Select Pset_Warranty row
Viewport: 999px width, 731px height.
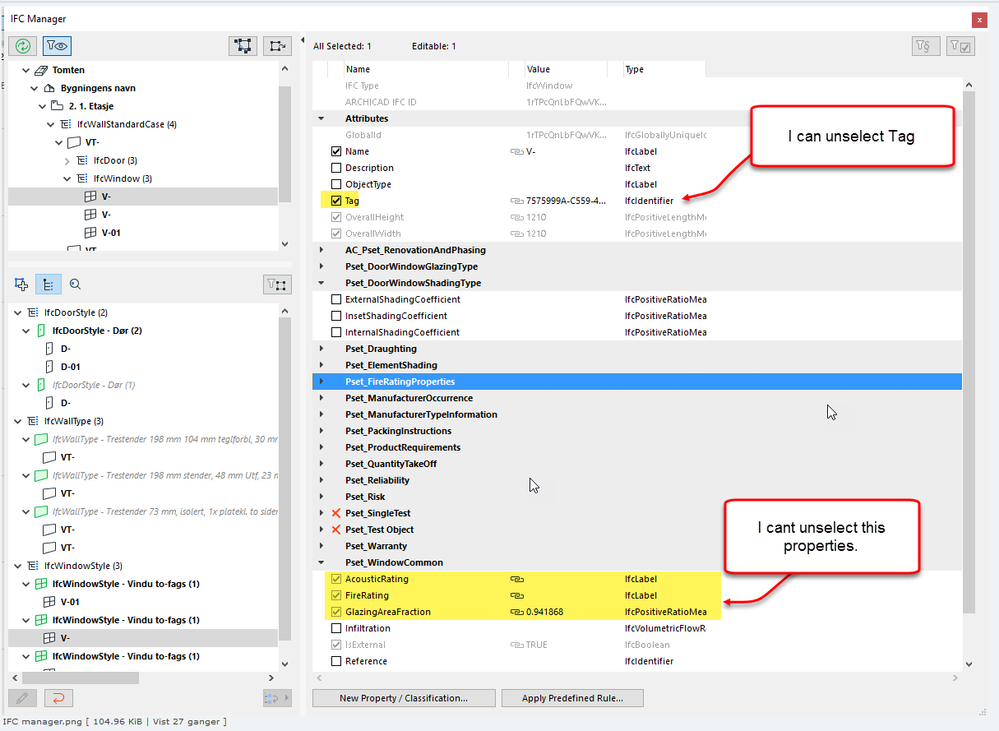point(636,546)
